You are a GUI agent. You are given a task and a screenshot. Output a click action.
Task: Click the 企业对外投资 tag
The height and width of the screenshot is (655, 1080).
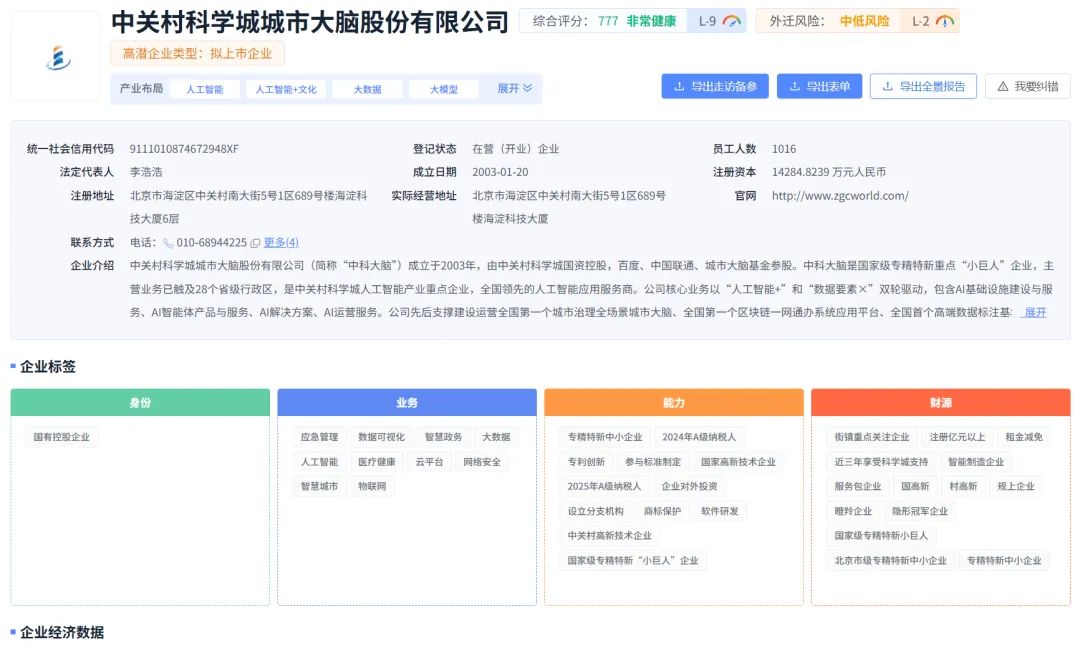point(689,486)
